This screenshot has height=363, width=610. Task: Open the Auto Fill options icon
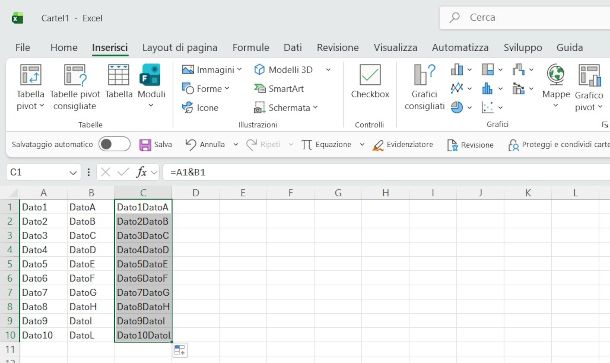click(x=180, y=350)
